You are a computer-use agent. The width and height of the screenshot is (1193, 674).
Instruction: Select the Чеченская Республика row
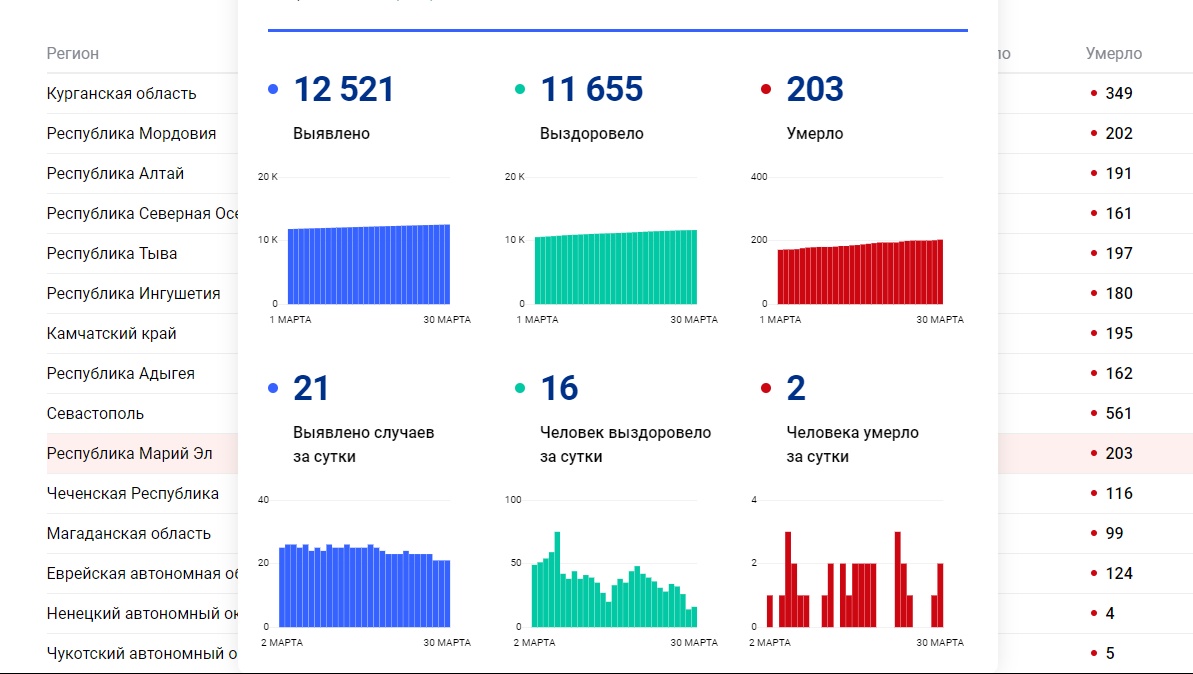tap(132, 494)
